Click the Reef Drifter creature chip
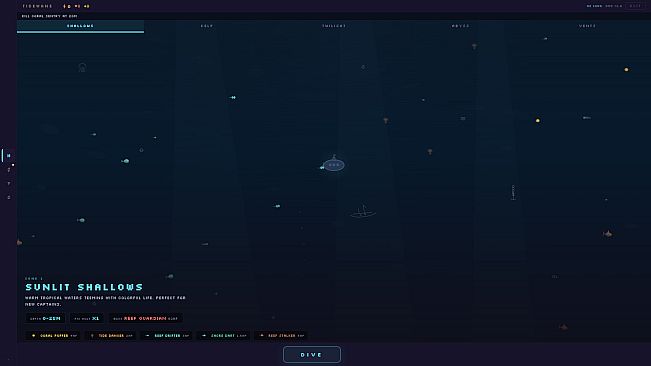The image size is (651, 366). (x=167, y=336)
